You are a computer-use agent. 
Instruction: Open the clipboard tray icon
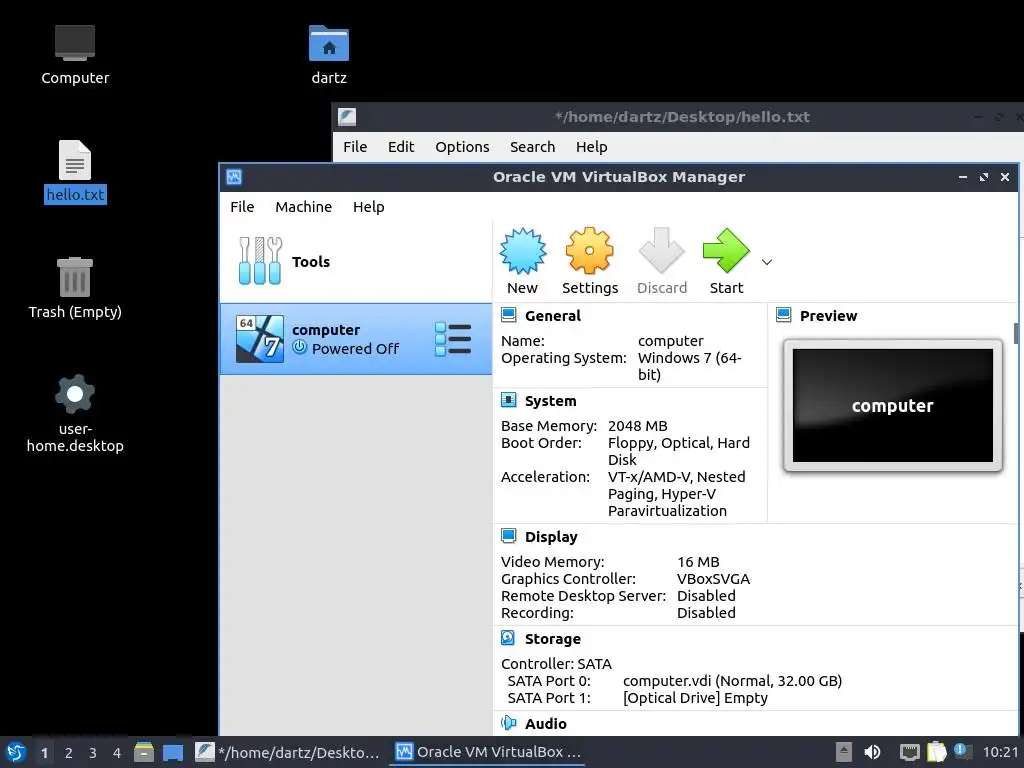pyautogui.click(x=936, y=752)
